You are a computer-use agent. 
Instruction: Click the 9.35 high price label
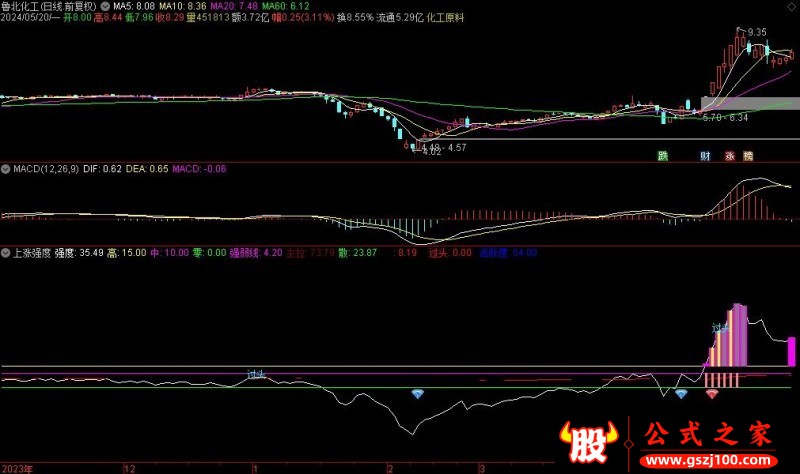tap(756, 33)
